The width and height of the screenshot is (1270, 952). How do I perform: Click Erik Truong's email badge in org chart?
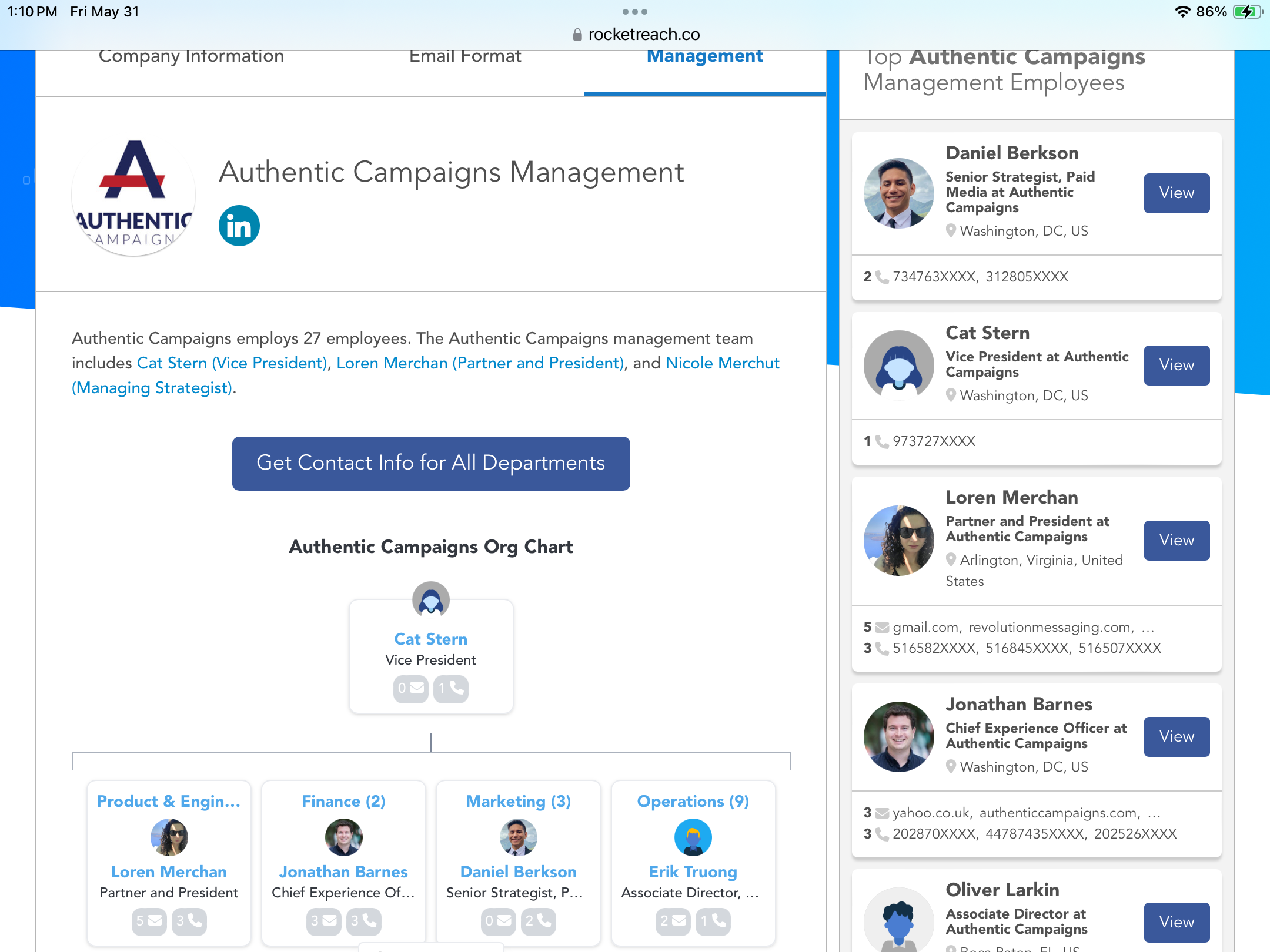click(x=673, y=921)
